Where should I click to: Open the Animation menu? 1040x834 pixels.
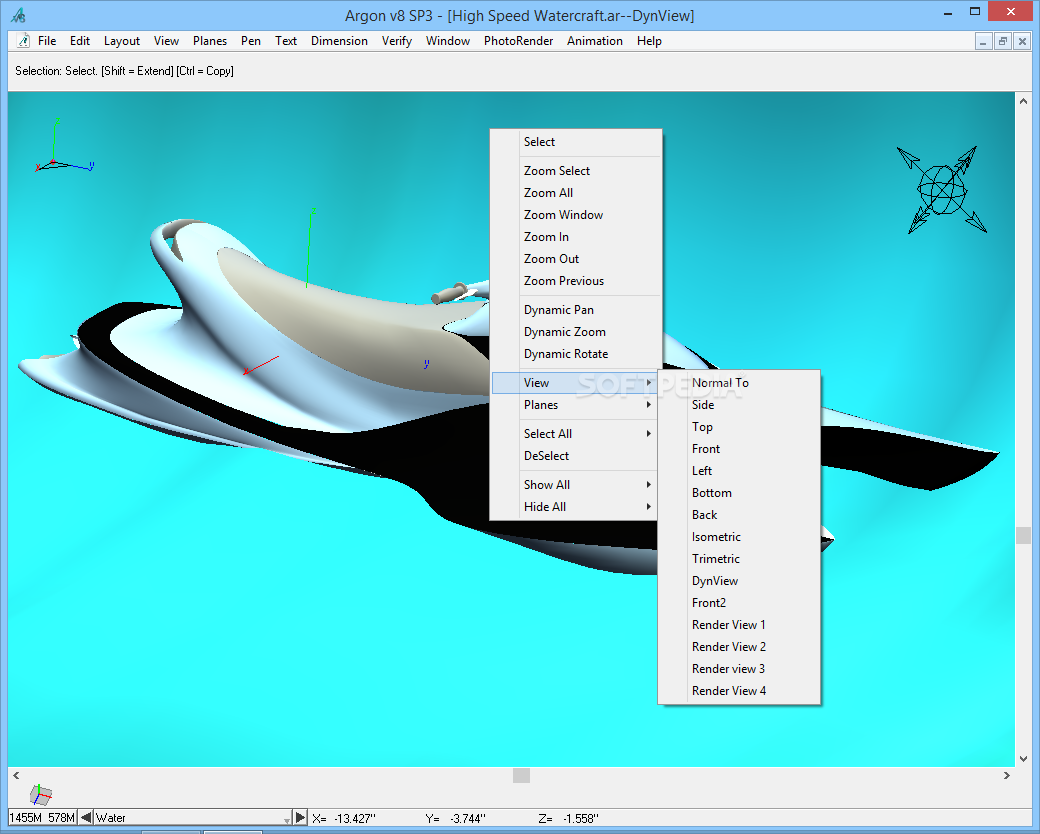coord(594,40)
